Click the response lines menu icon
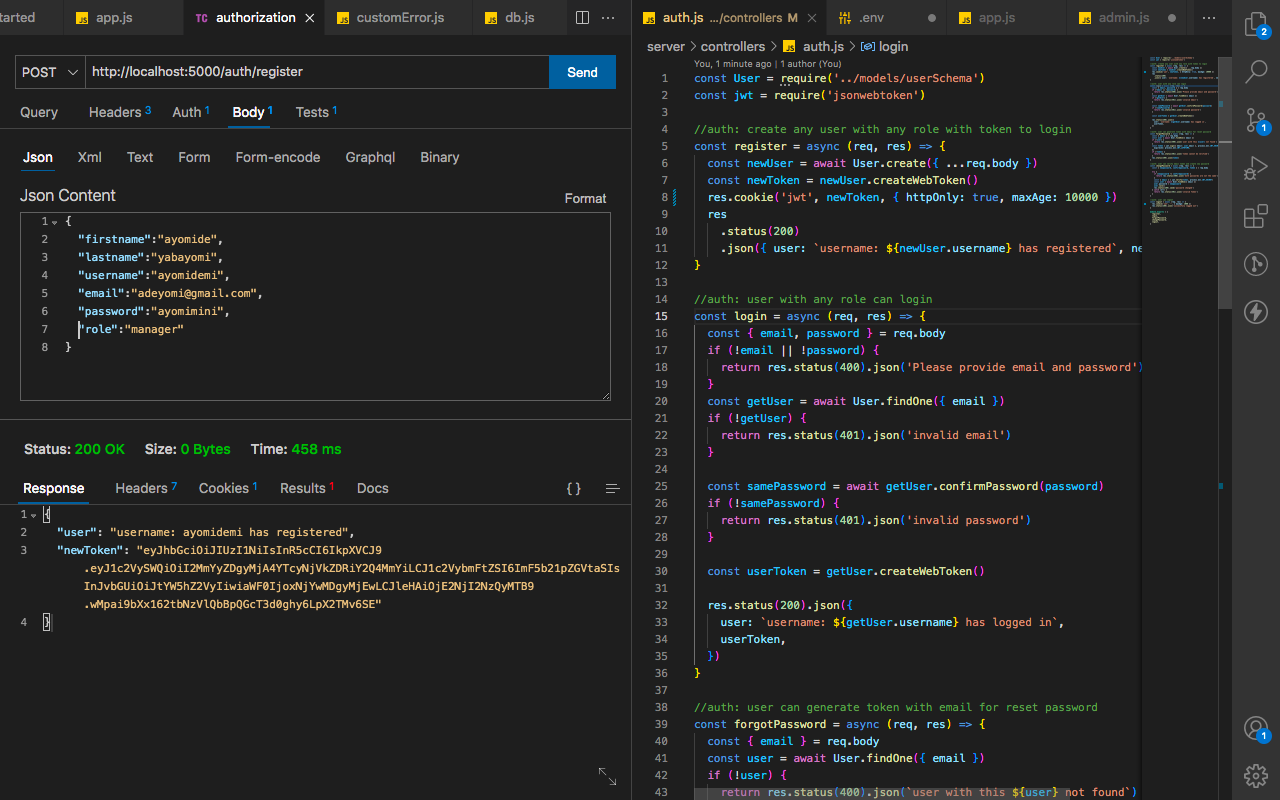The height and width of the screenshot is (800, 1280). point(613,489)
